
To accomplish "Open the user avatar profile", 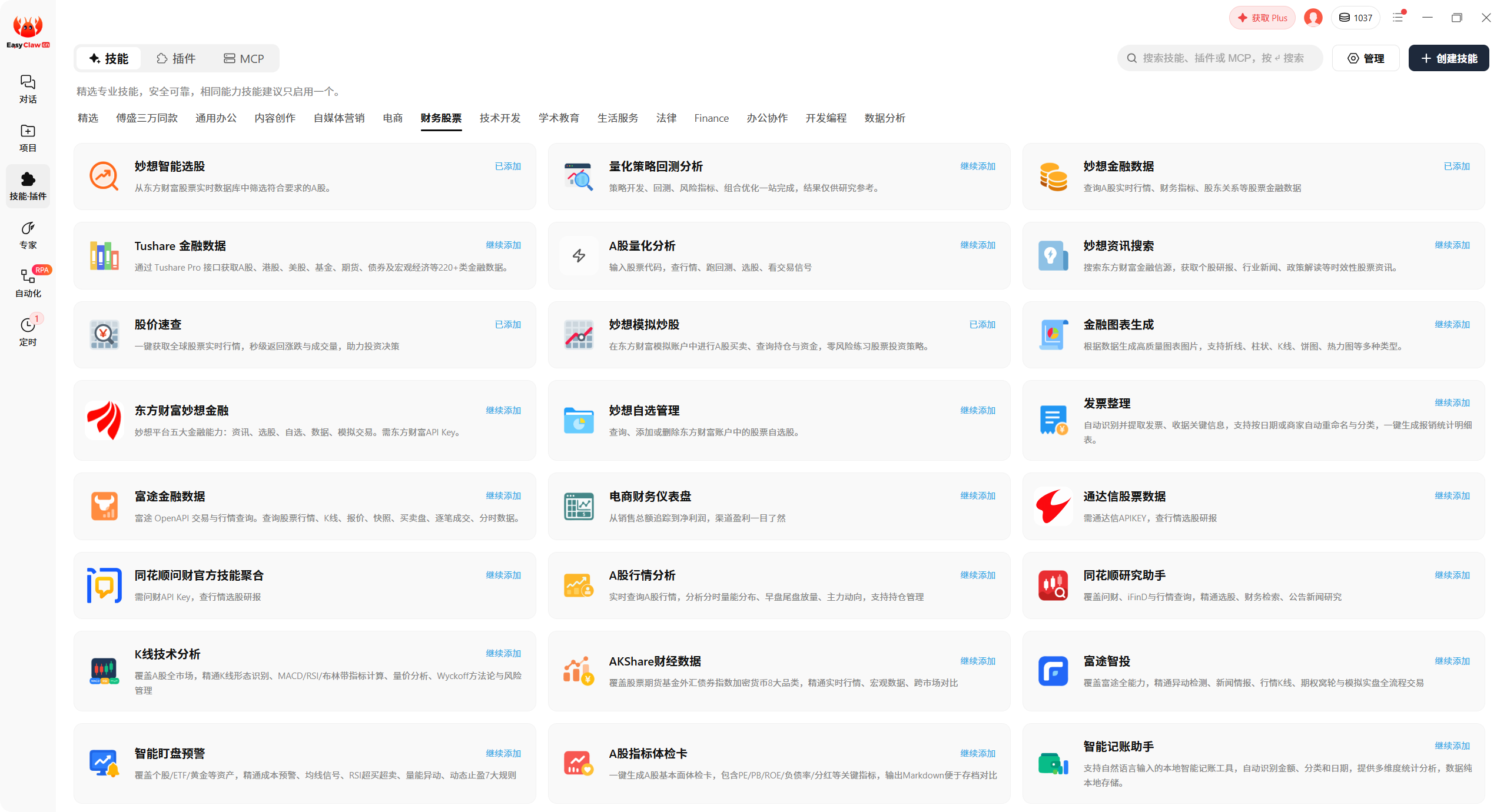I will point(1313,18).
